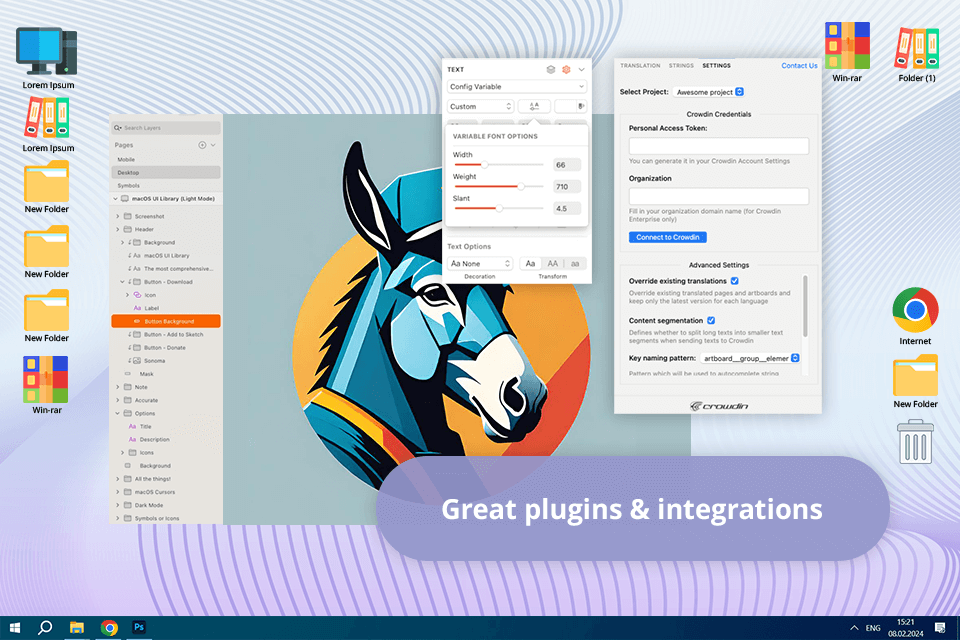Set text transform to Aa (none)
The image size is (960, 640).
[x=530, y=263]
